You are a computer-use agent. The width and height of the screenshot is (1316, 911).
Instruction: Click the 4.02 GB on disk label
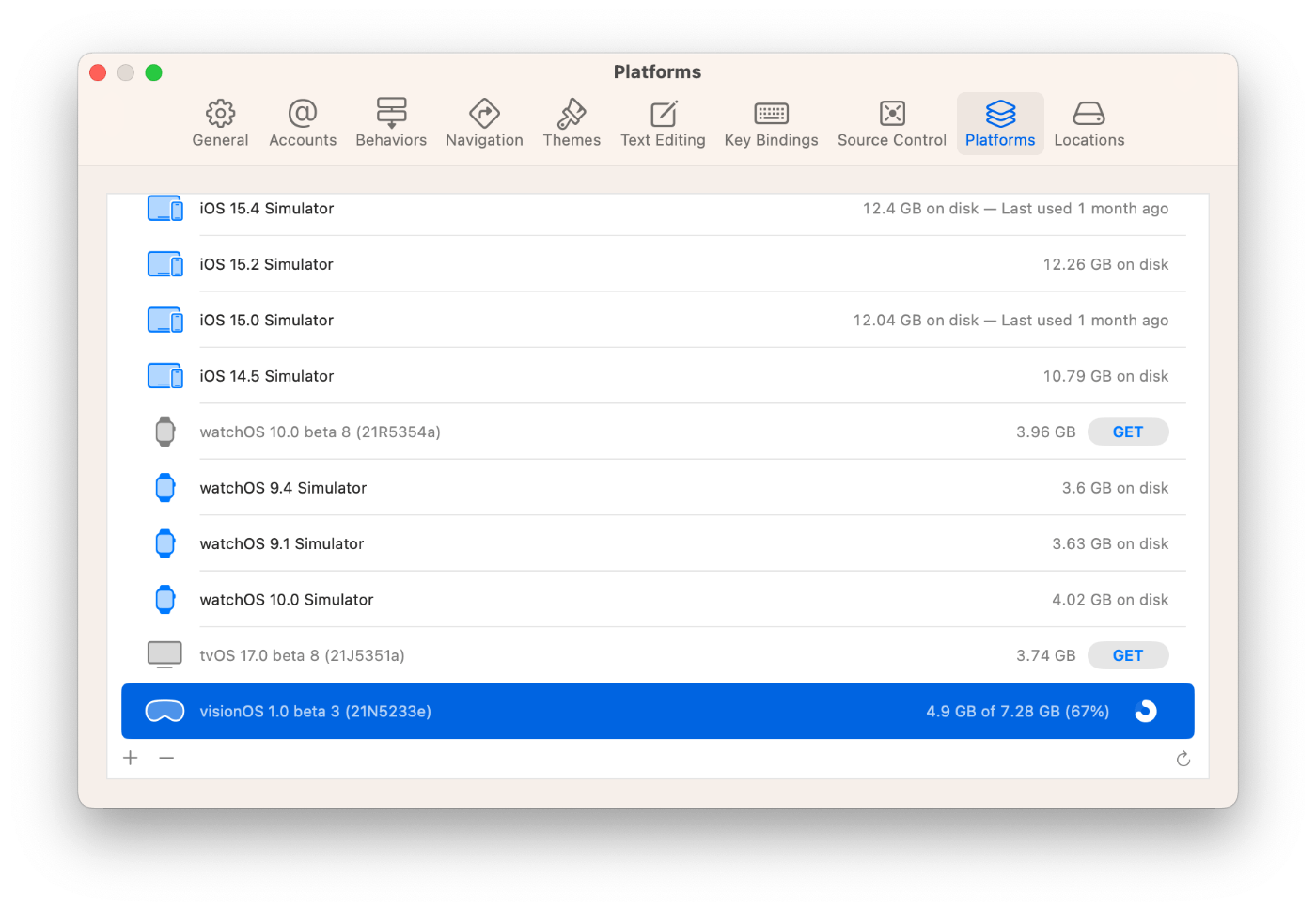pyautogui.click(x=1110, y=600)
